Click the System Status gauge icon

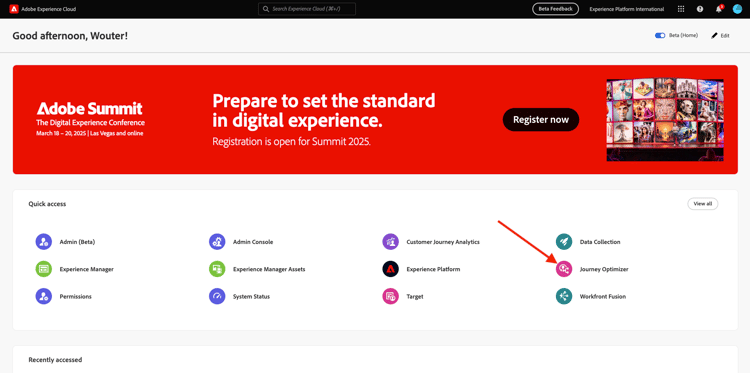[217, 296]
